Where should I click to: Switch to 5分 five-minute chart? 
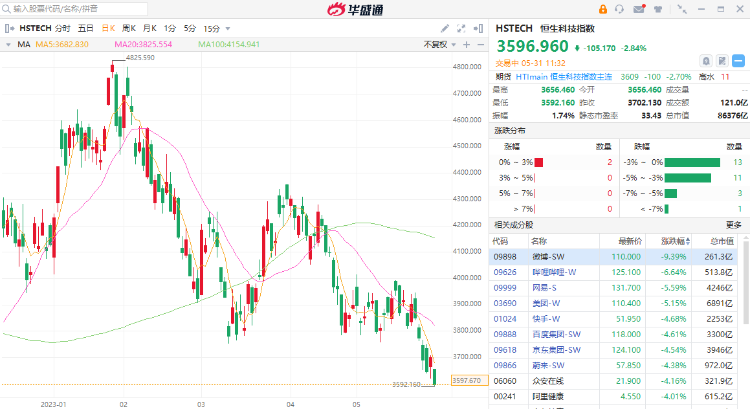pos(190,29)
